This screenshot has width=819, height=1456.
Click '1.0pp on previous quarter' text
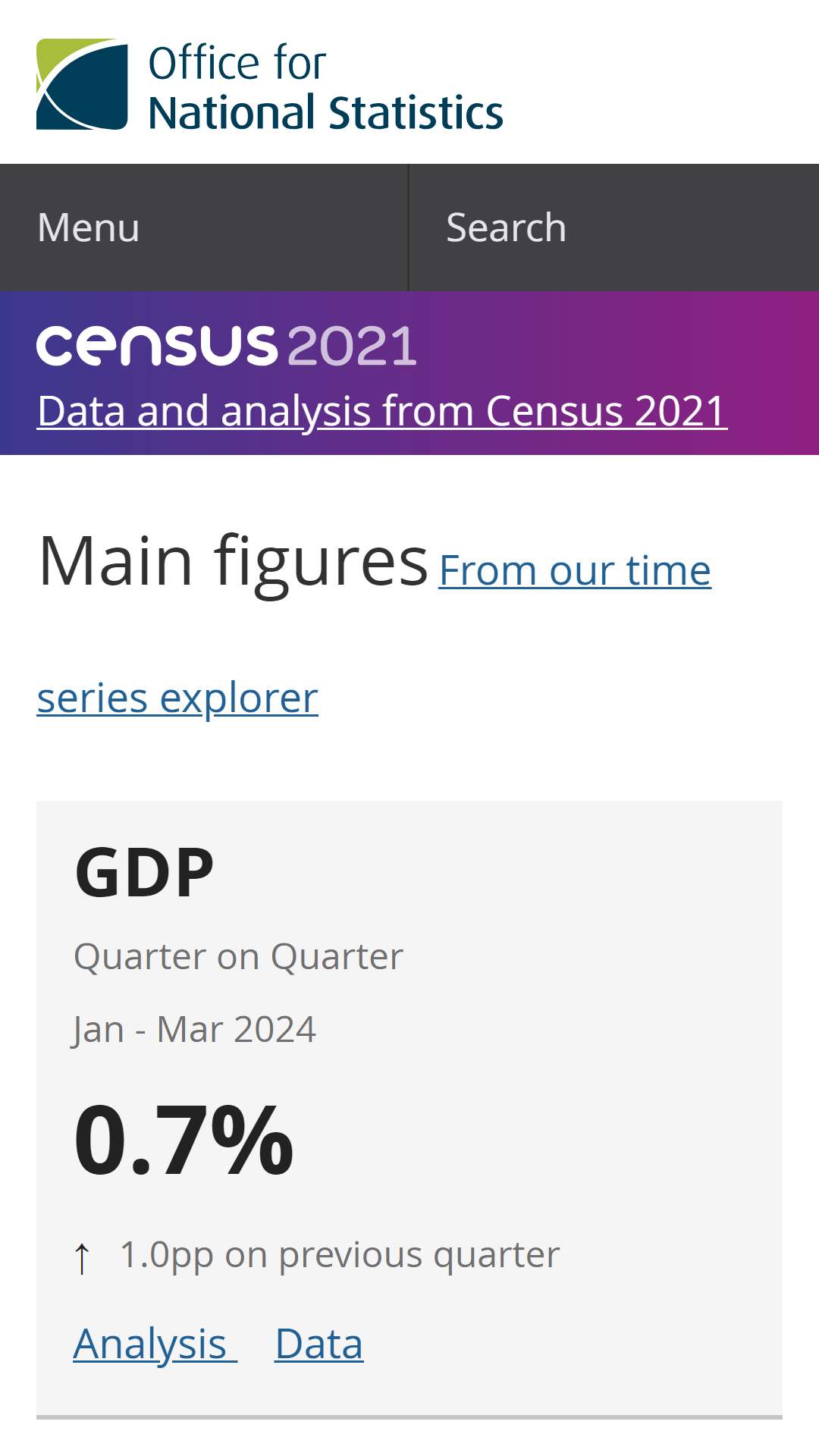tap(340, 1255)
